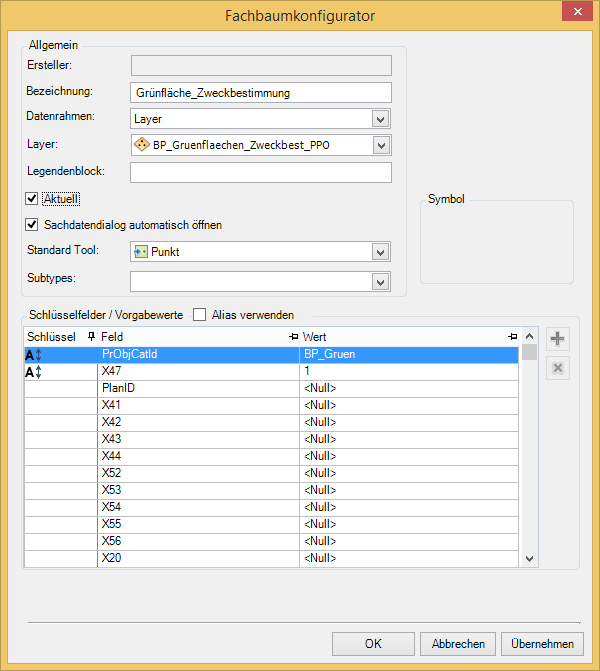The image size is (600, 671).
Task: Click pin icon in Wert column header
Action: click(x=512, y=337)
